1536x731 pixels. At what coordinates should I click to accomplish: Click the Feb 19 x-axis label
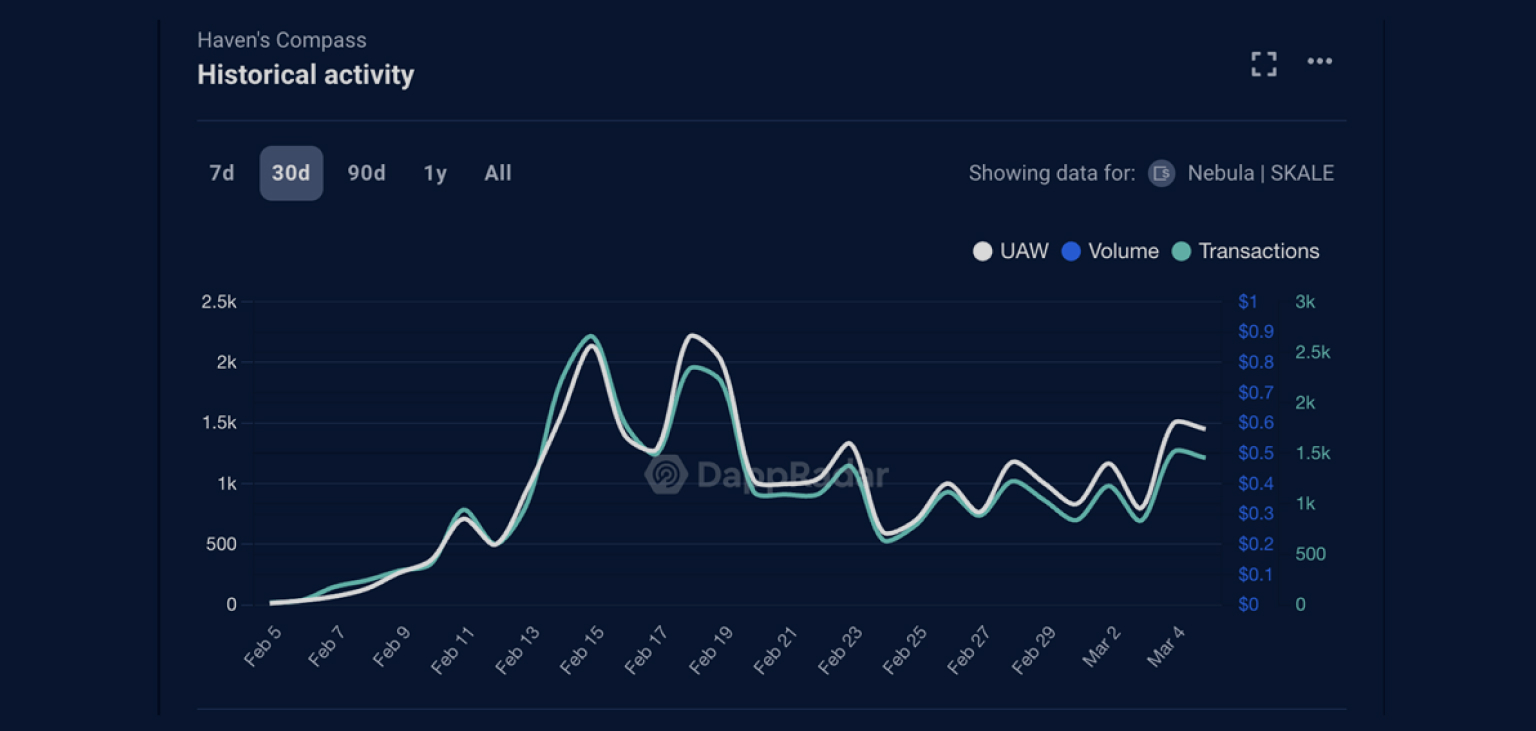point(711,647)
